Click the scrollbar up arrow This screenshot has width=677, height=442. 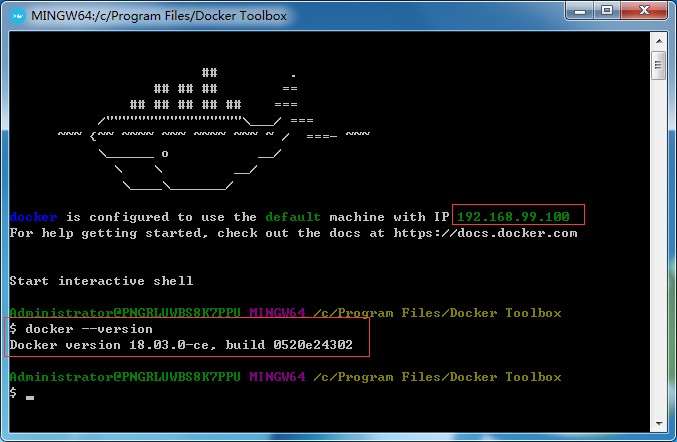659,41
